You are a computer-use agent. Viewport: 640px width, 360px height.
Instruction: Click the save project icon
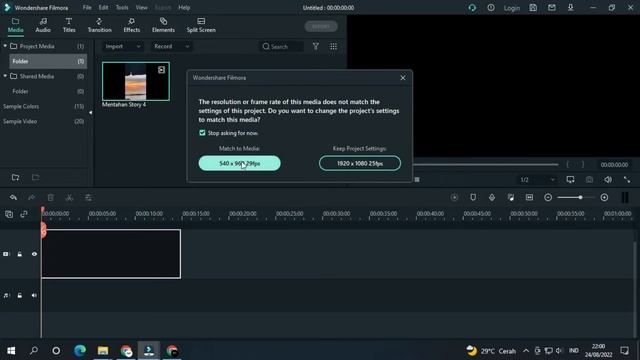pos(533,8)
